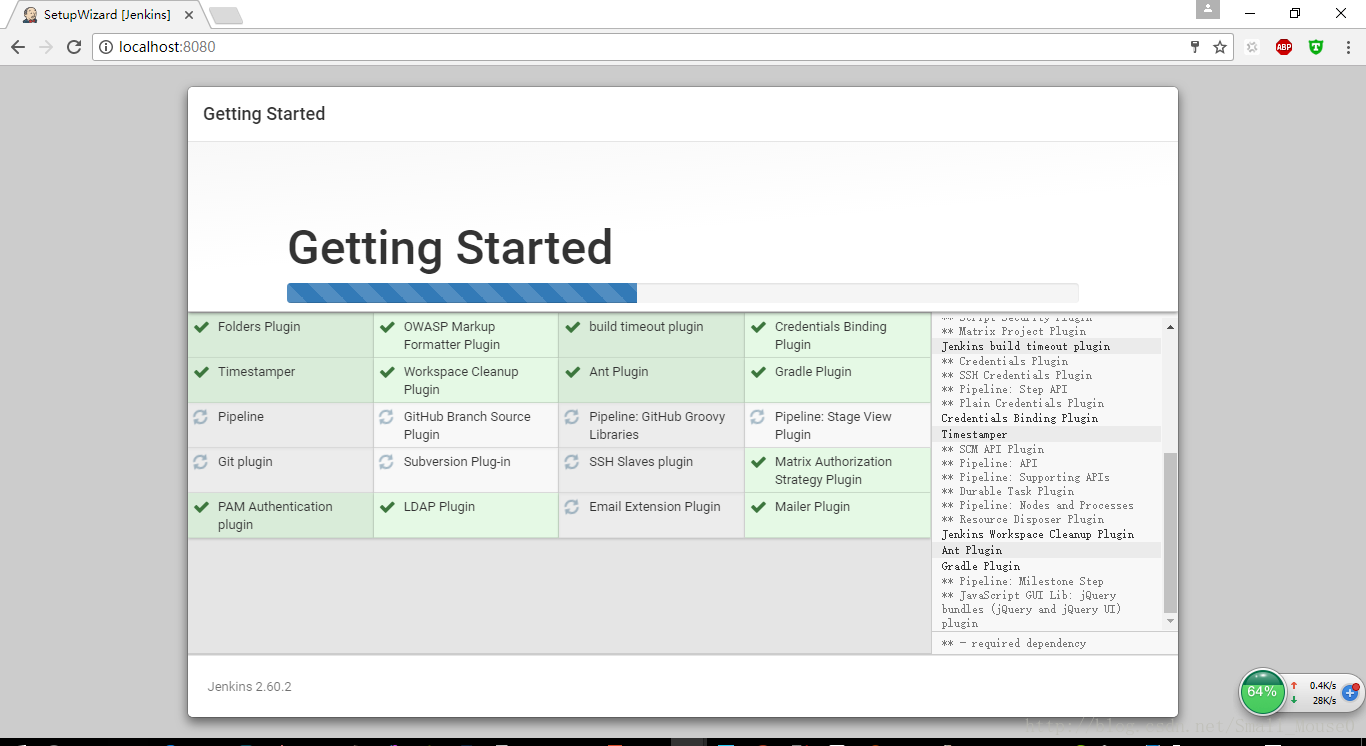The height and width of the screenshot is (746, 1366).
Task: Click the small Getting Started header title
Action: (264, 114)
